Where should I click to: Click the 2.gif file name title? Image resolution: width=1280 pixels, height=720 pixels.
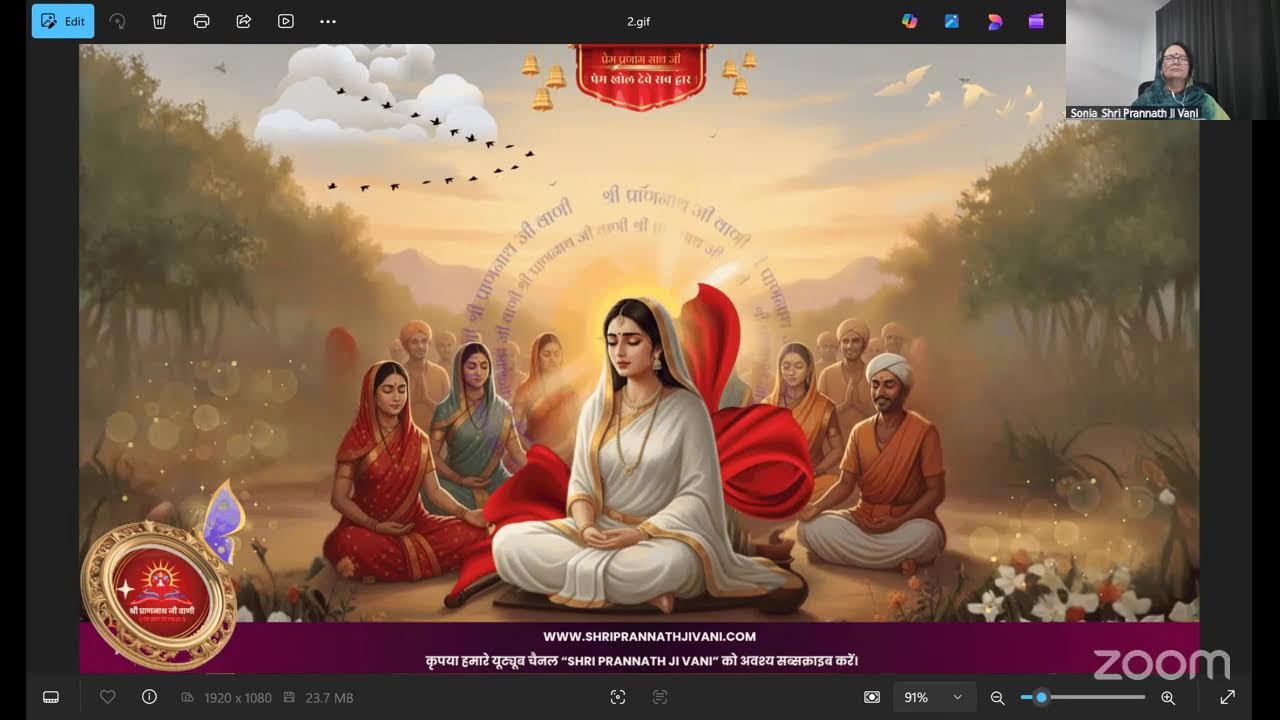pyautogui.click(x=639, y=21)
